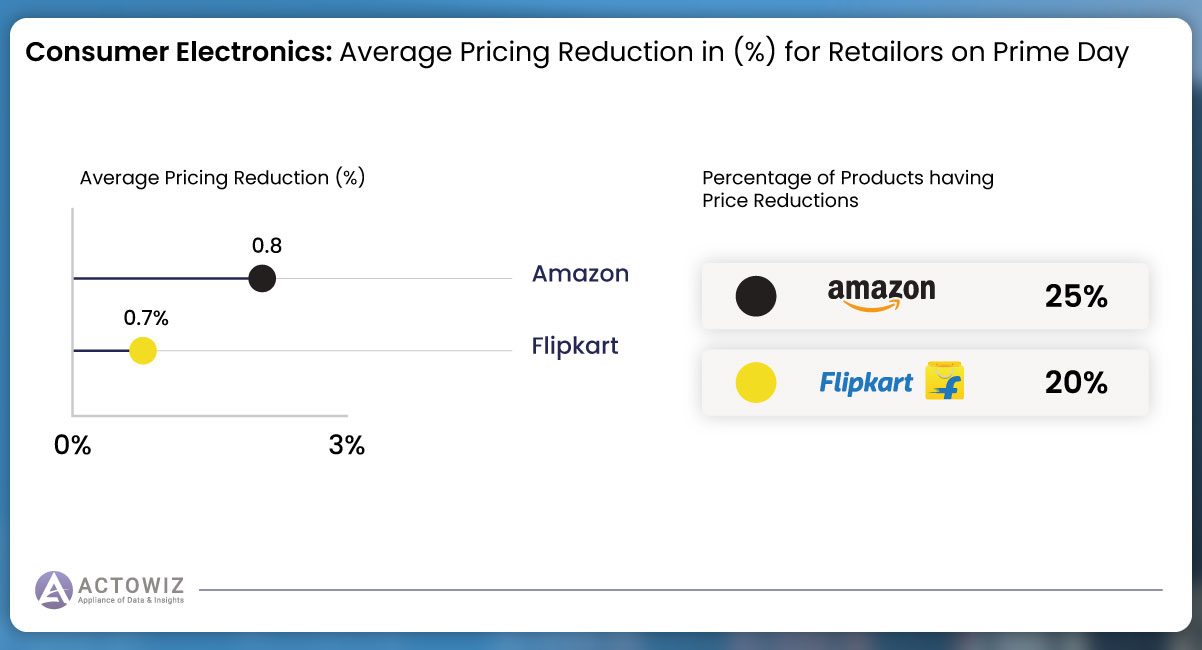Image resolution: width=1202 pixels, height=650 pixels.
Task: Click the Flipkart logo text
Action: coord(866,382)
